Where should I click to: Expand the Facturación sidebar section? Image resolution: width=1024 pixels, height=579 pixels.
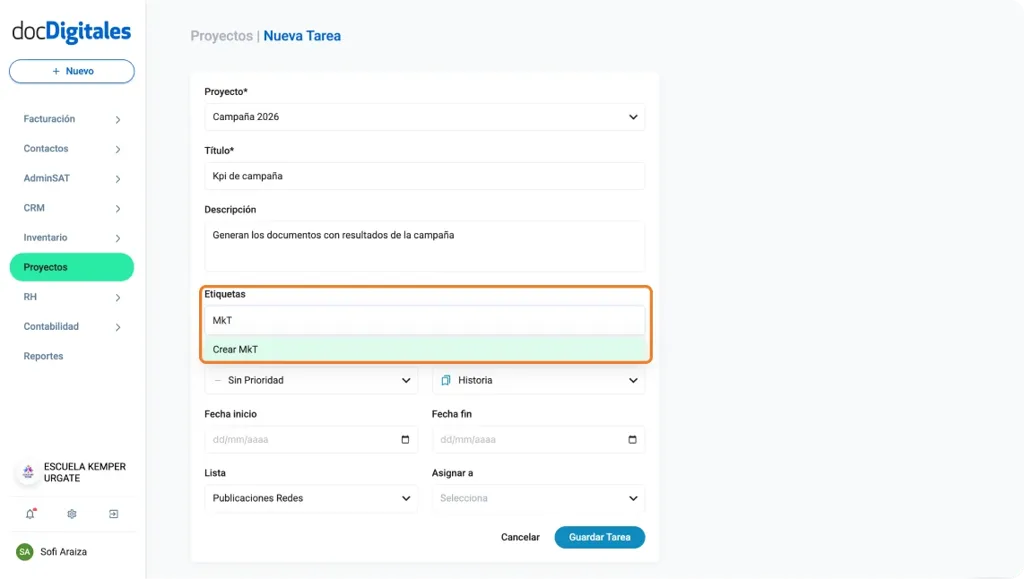(x=70, y=118)
